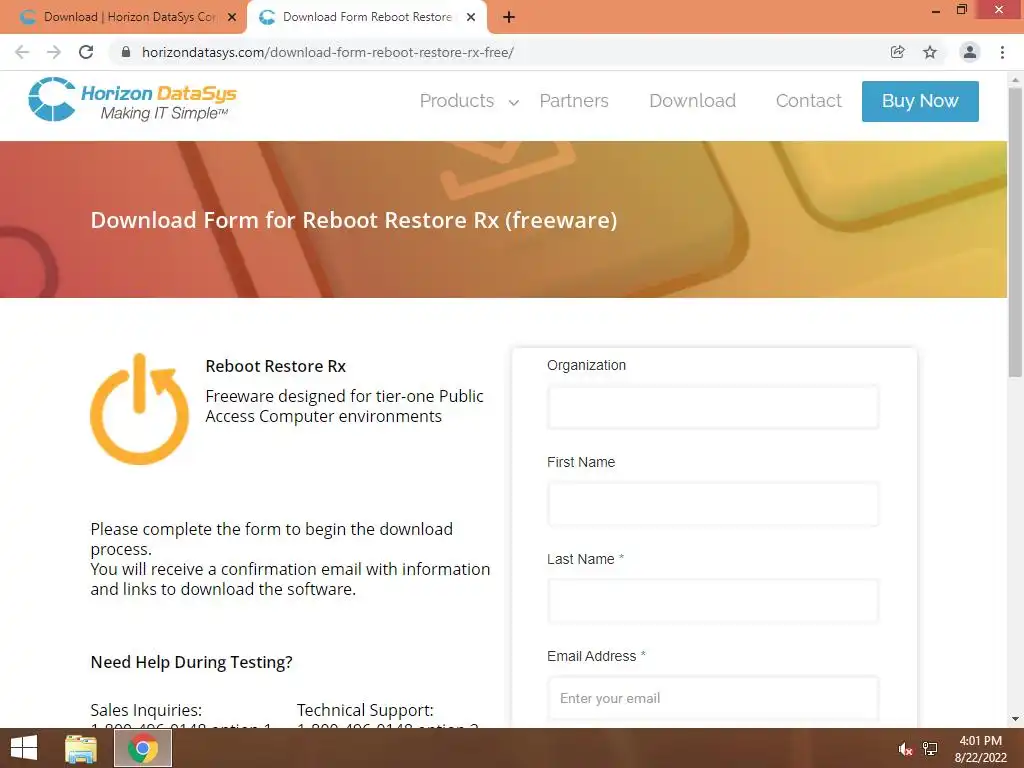Click the Download Form for Reboot Restore Rx banner title
1024x768 pixels.
click(353, 220)
